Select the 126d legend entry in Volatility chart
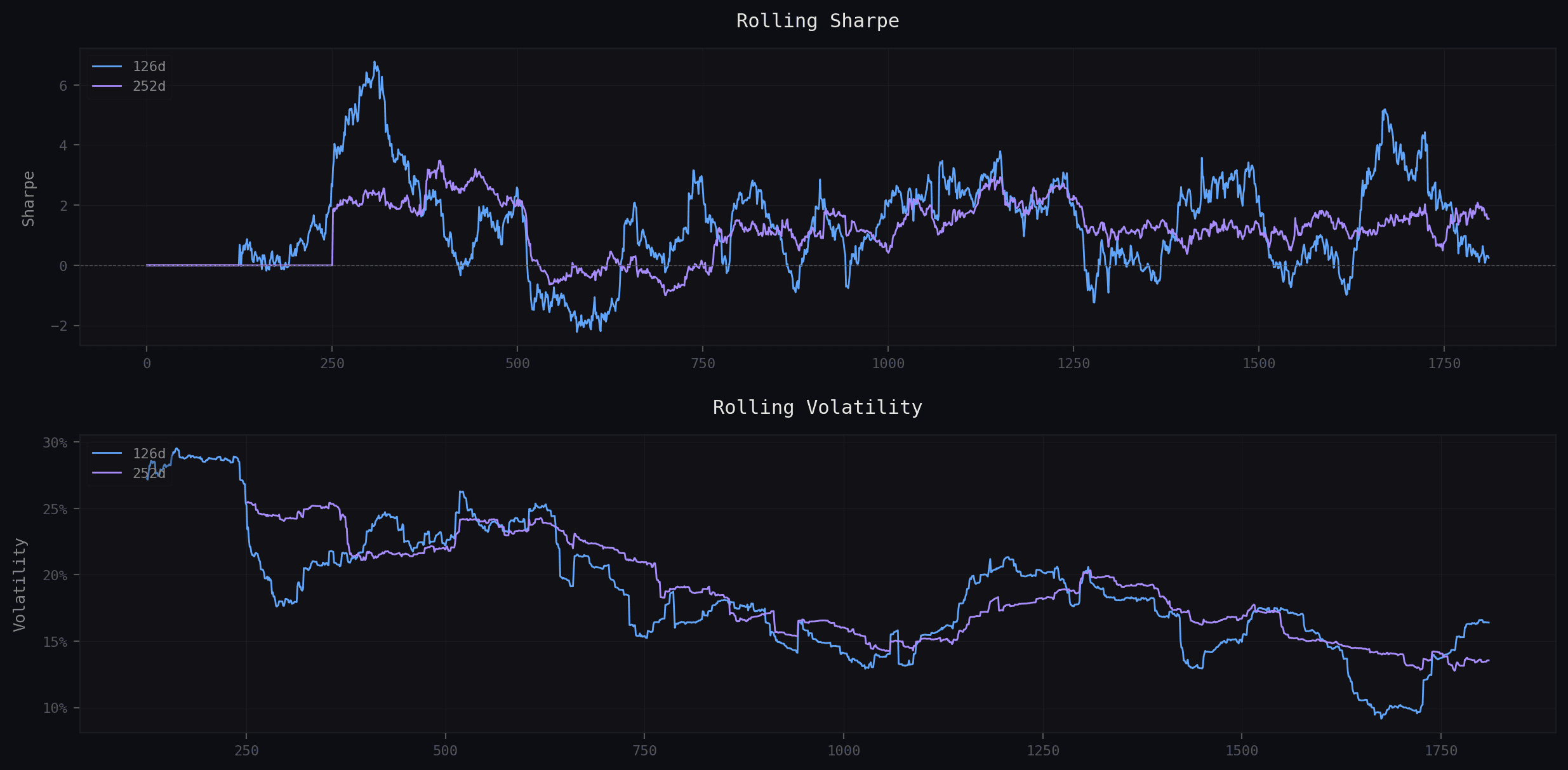The image size is (1568, 770). [x=129, y=453]
